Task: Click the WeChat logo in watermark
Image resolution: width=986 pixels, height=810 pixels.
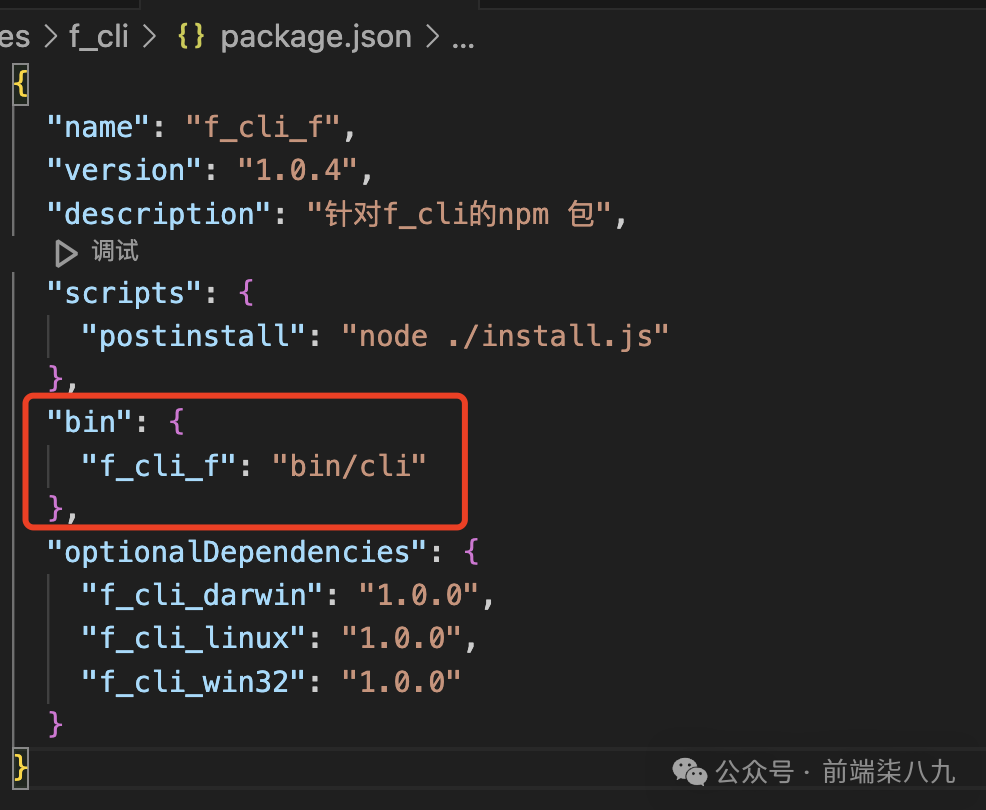Action: point(688,771)
